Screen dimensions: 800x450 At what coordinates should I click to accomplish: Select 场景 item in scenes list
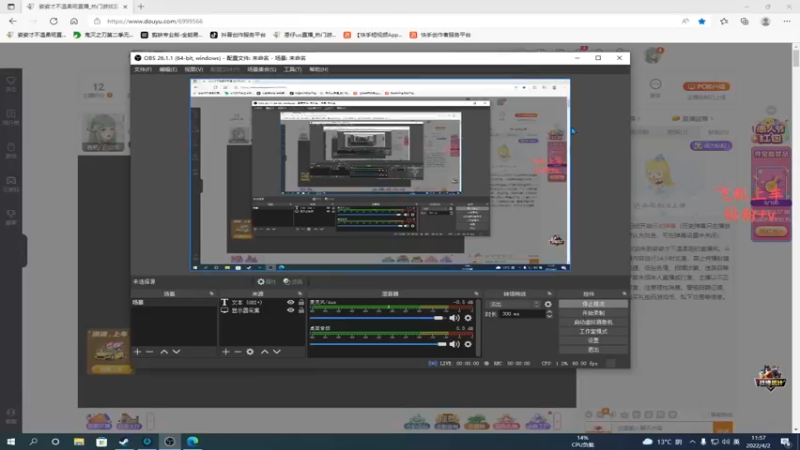173,303
